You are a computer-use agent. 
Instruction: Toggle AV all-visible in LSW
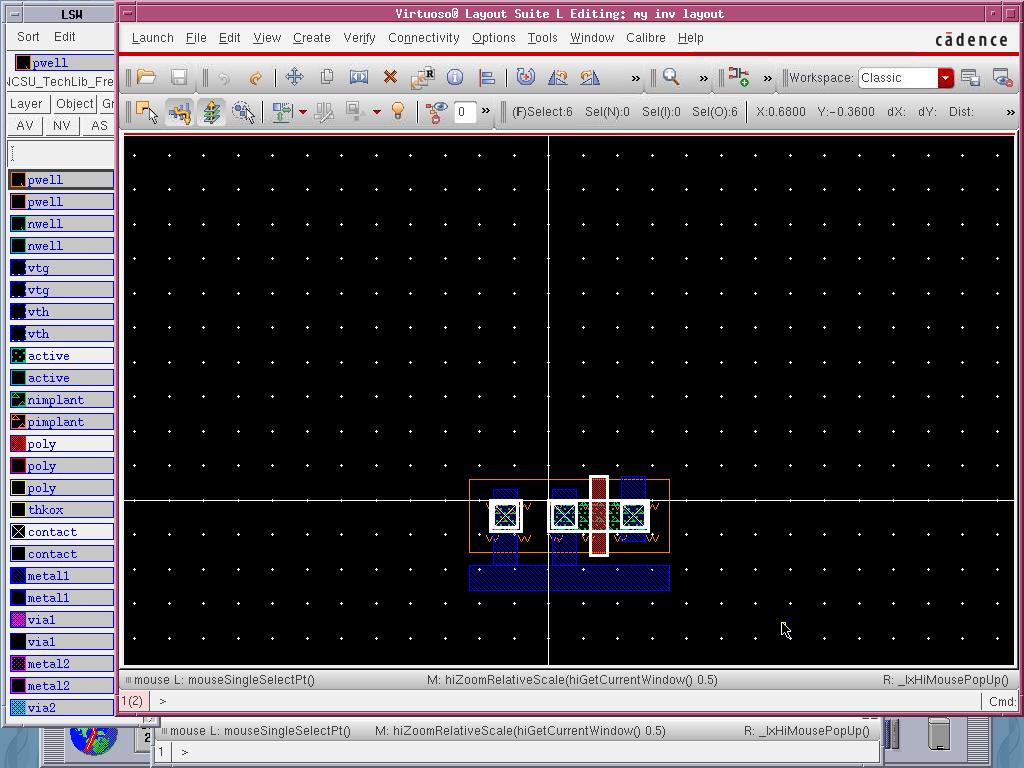tap(25, 126)
